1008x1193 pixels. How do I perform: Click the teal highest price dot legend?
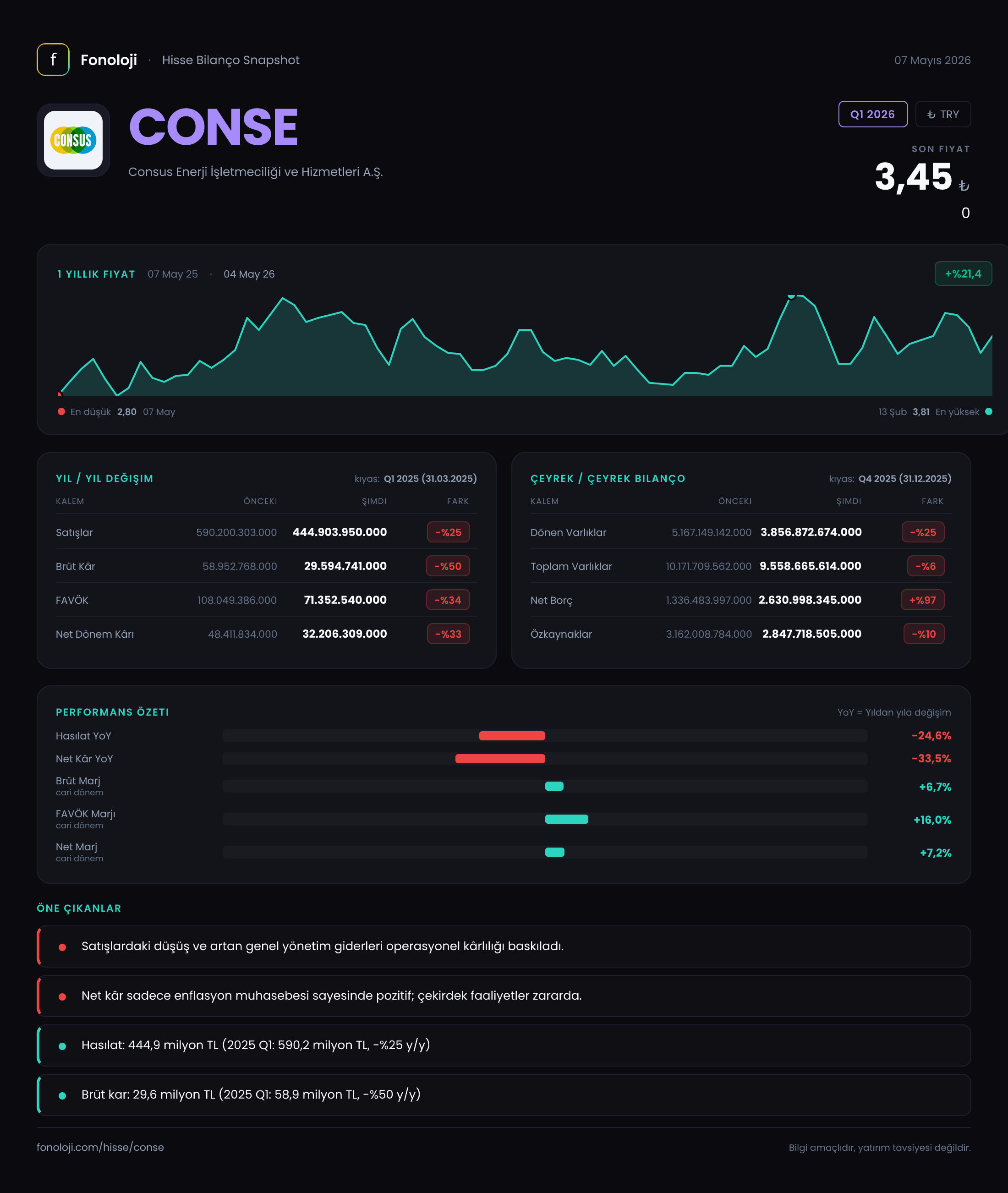coord(989,411)
